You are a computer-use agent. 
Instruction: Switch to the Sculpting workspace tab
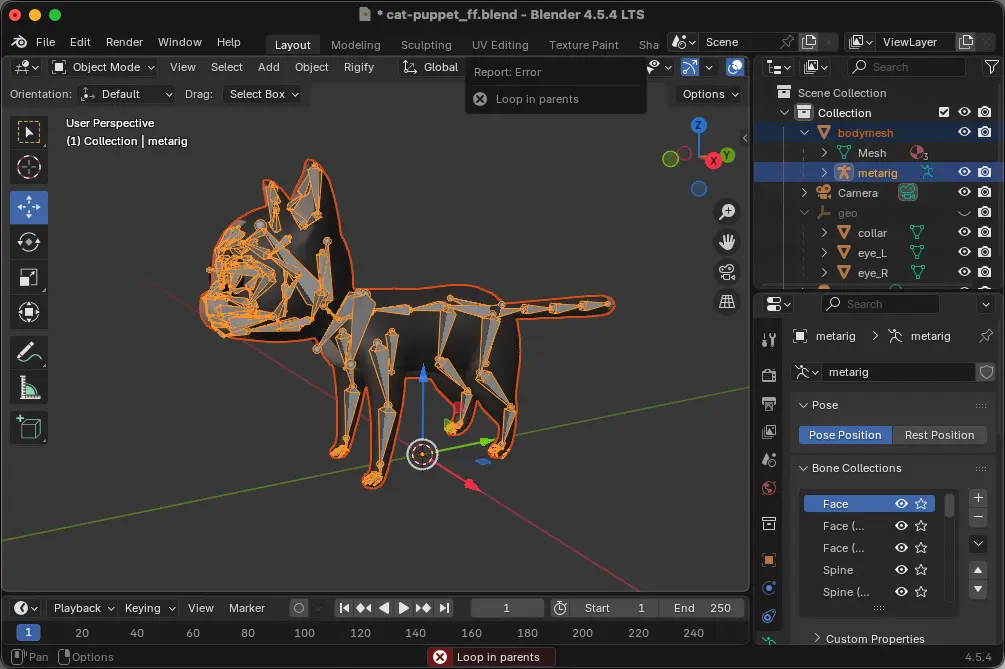(426, 45)
